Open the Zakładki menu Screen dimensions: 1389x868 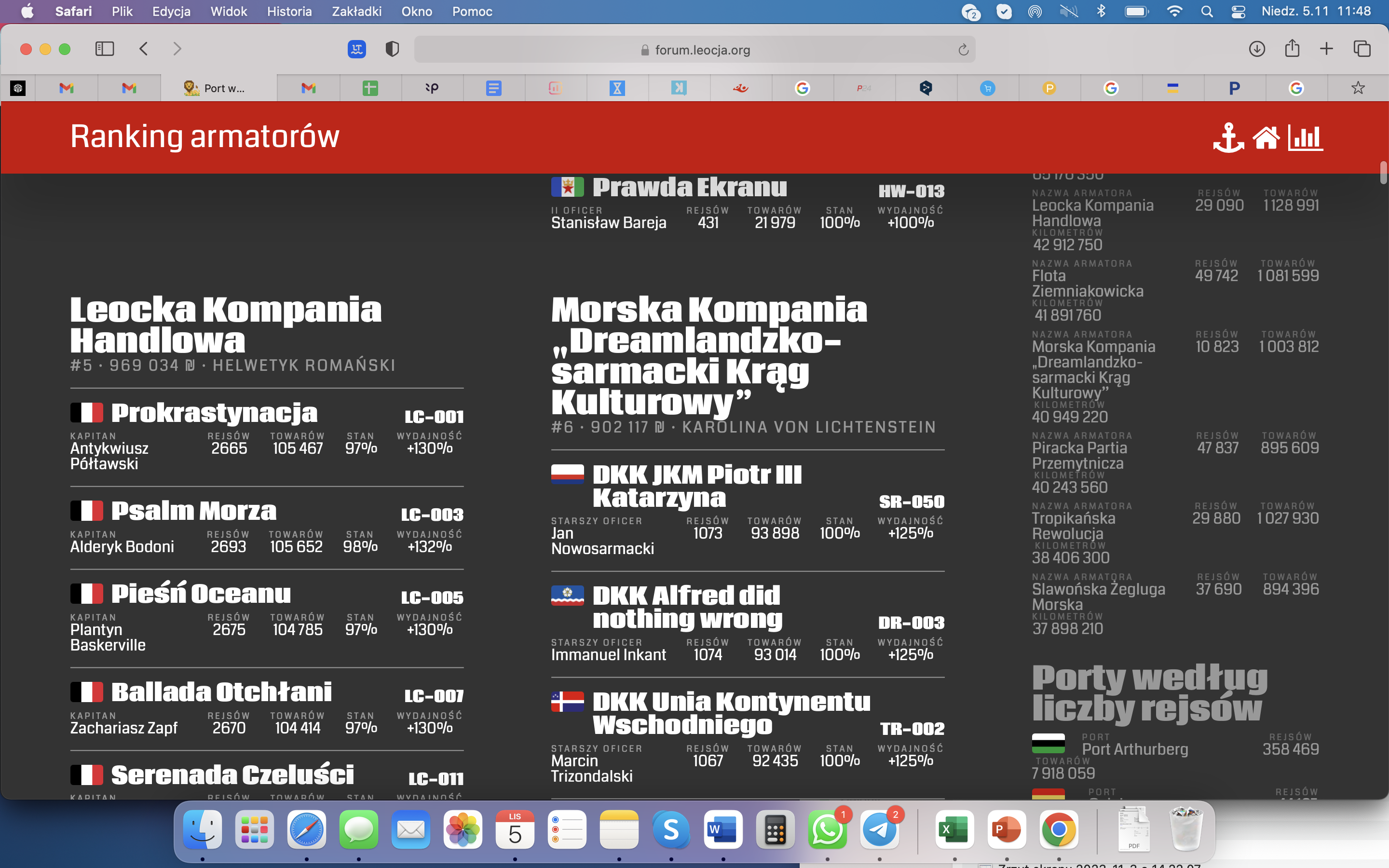click(x=356, y=12)
